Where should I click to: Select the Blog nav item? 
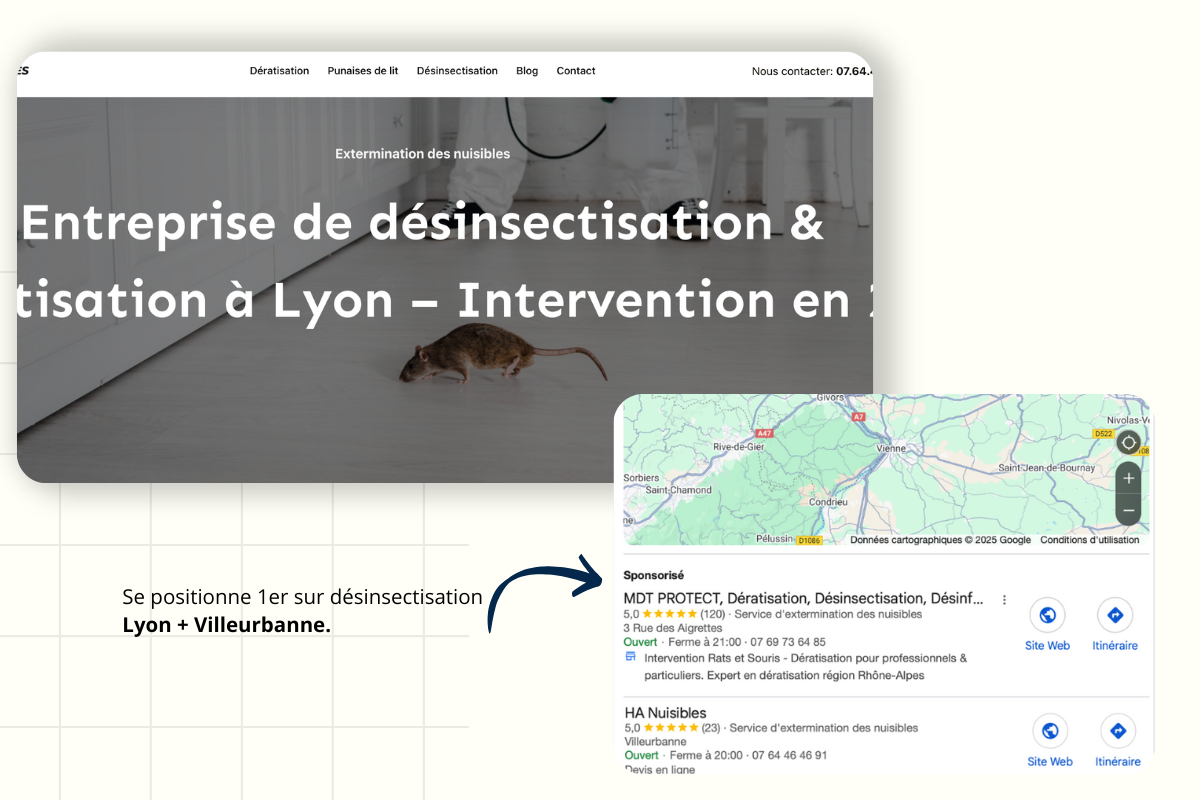click(527, 71)
